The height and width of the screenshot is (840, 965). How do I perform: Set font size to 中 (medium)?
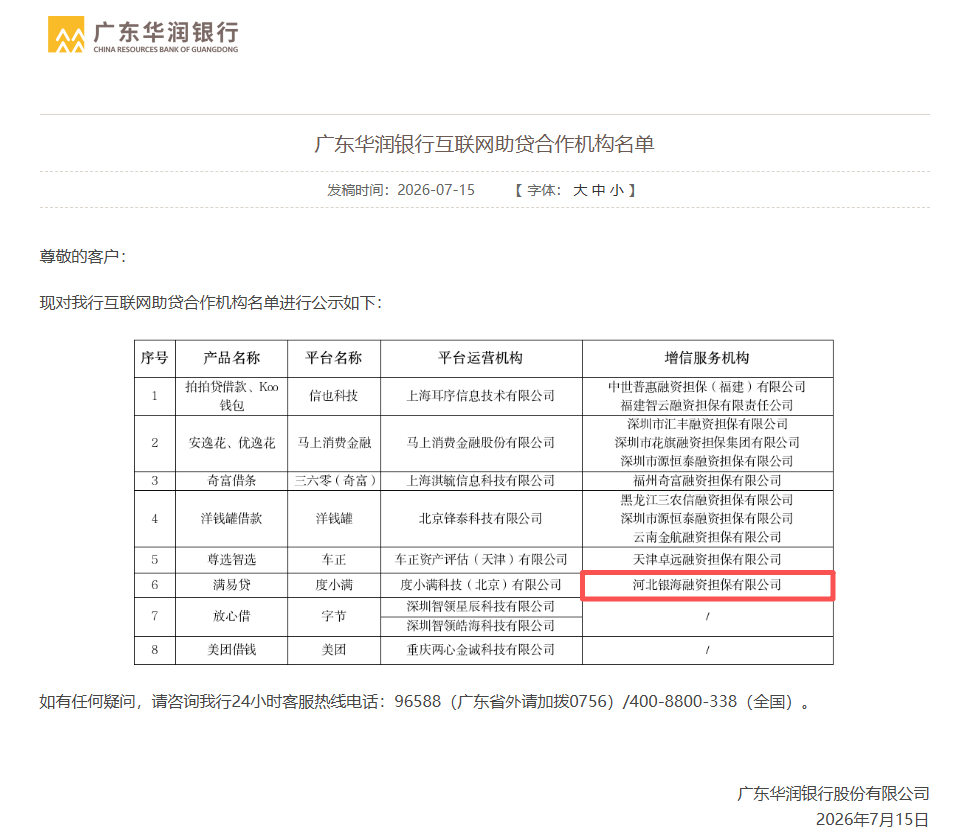(x=598, y=190)
